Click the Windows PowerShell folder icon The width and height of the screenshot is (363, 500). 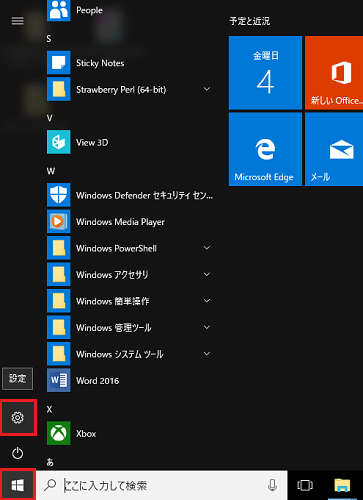[x=59, y=248]
